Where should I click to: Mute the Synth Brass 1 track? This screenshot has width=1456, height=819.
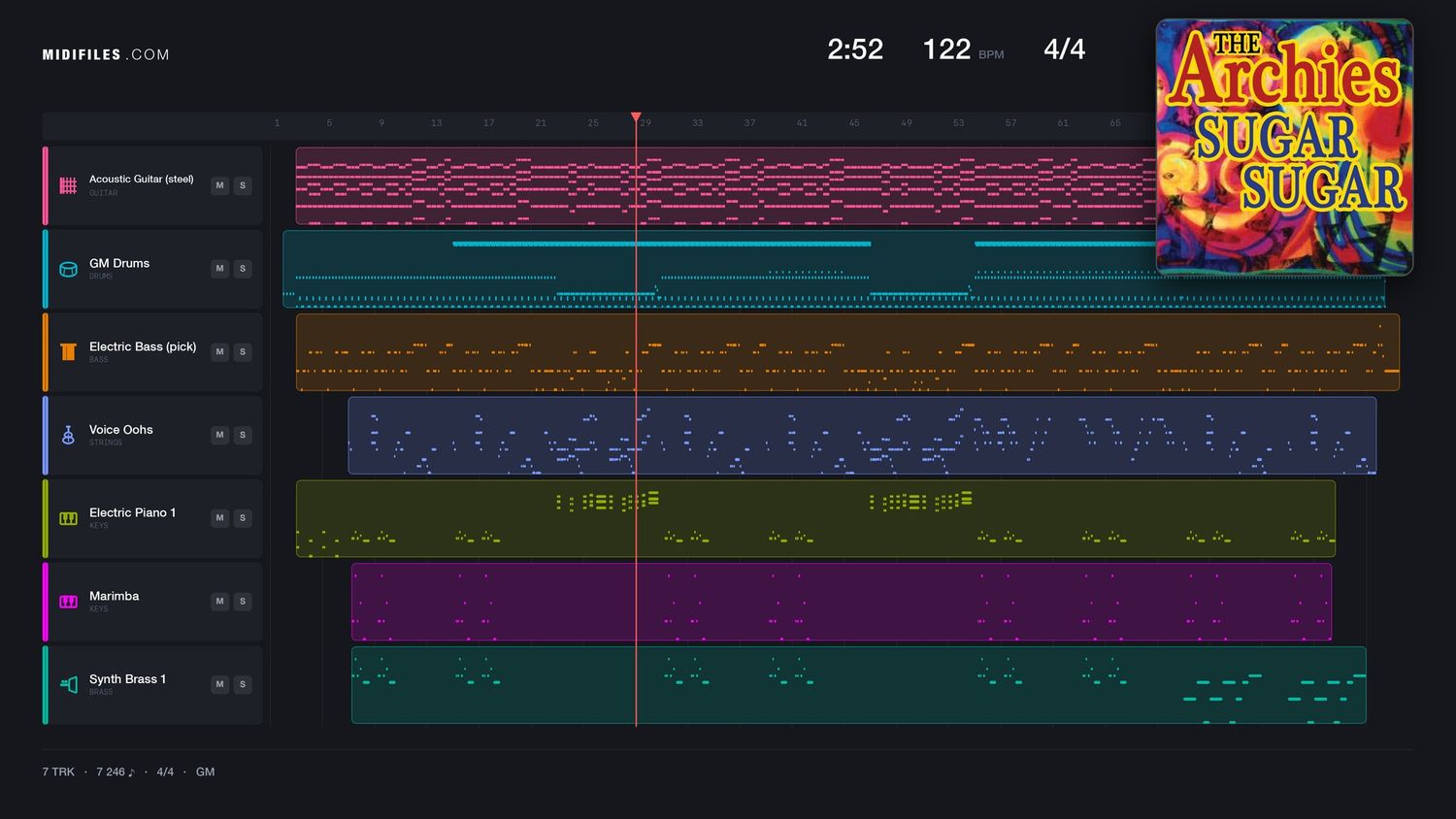(x=220, y=685)
